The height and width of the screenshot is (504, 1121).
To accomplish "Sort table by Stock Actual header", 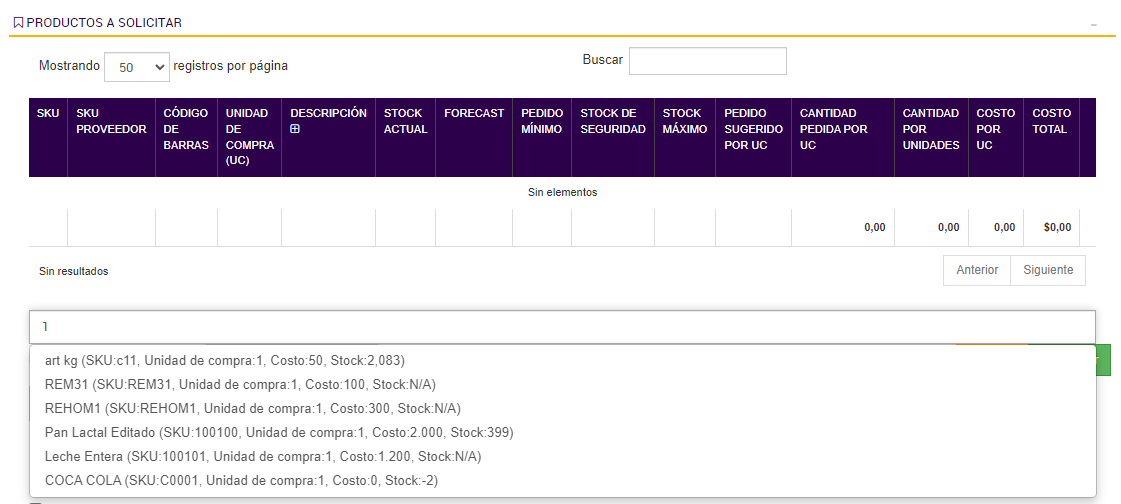I will [405, 121].
